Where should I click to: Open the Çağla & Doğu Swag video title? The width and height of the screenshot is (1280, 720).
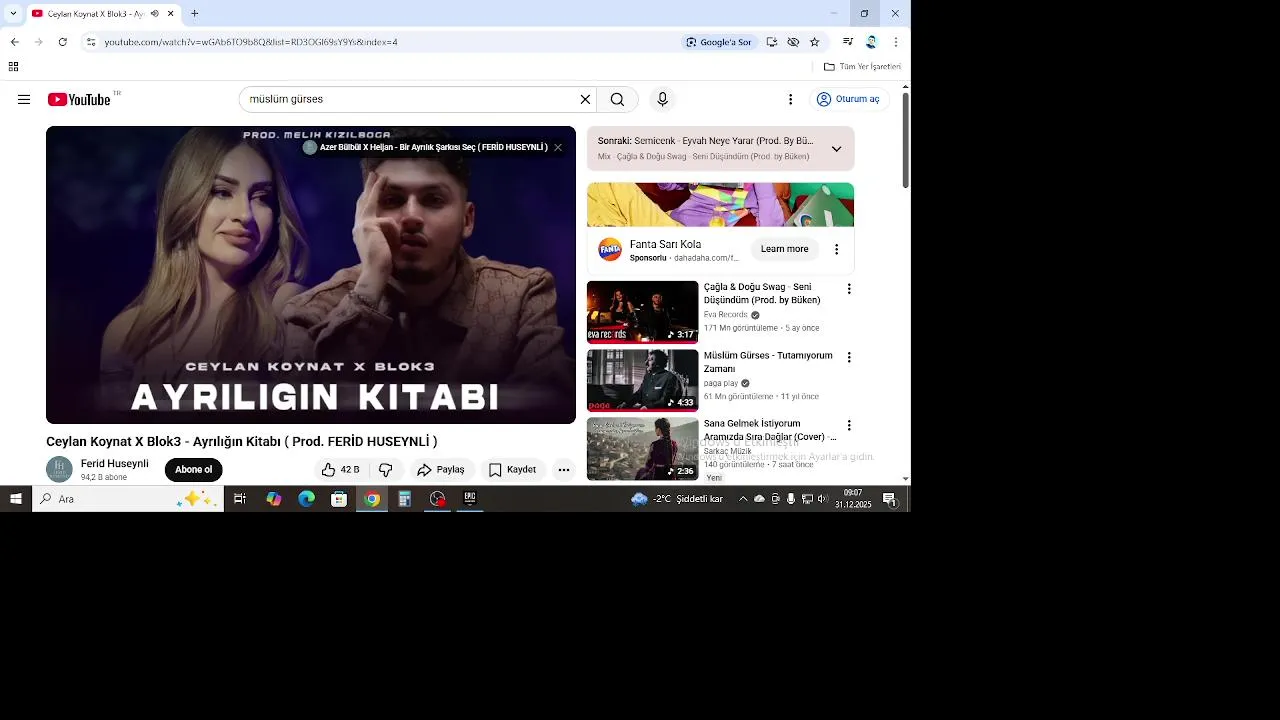762,293
